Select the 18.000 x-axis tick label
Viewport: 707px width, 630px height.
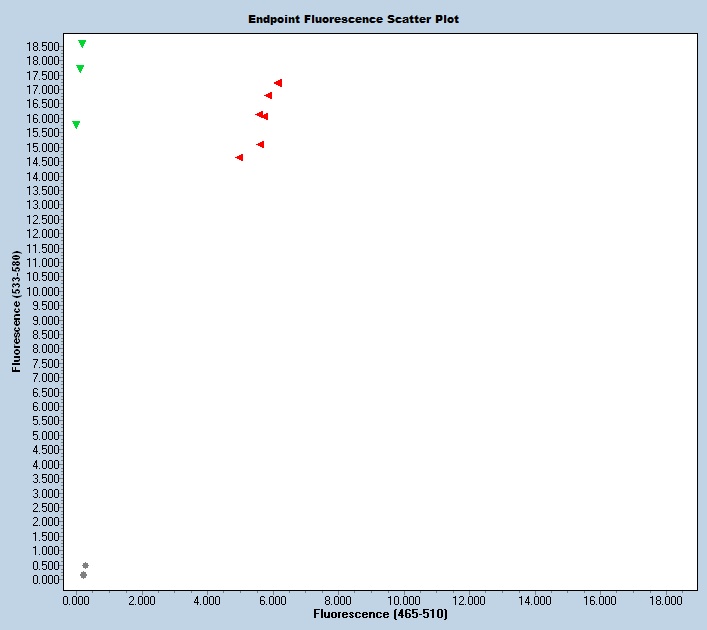(x=665, y=601)
